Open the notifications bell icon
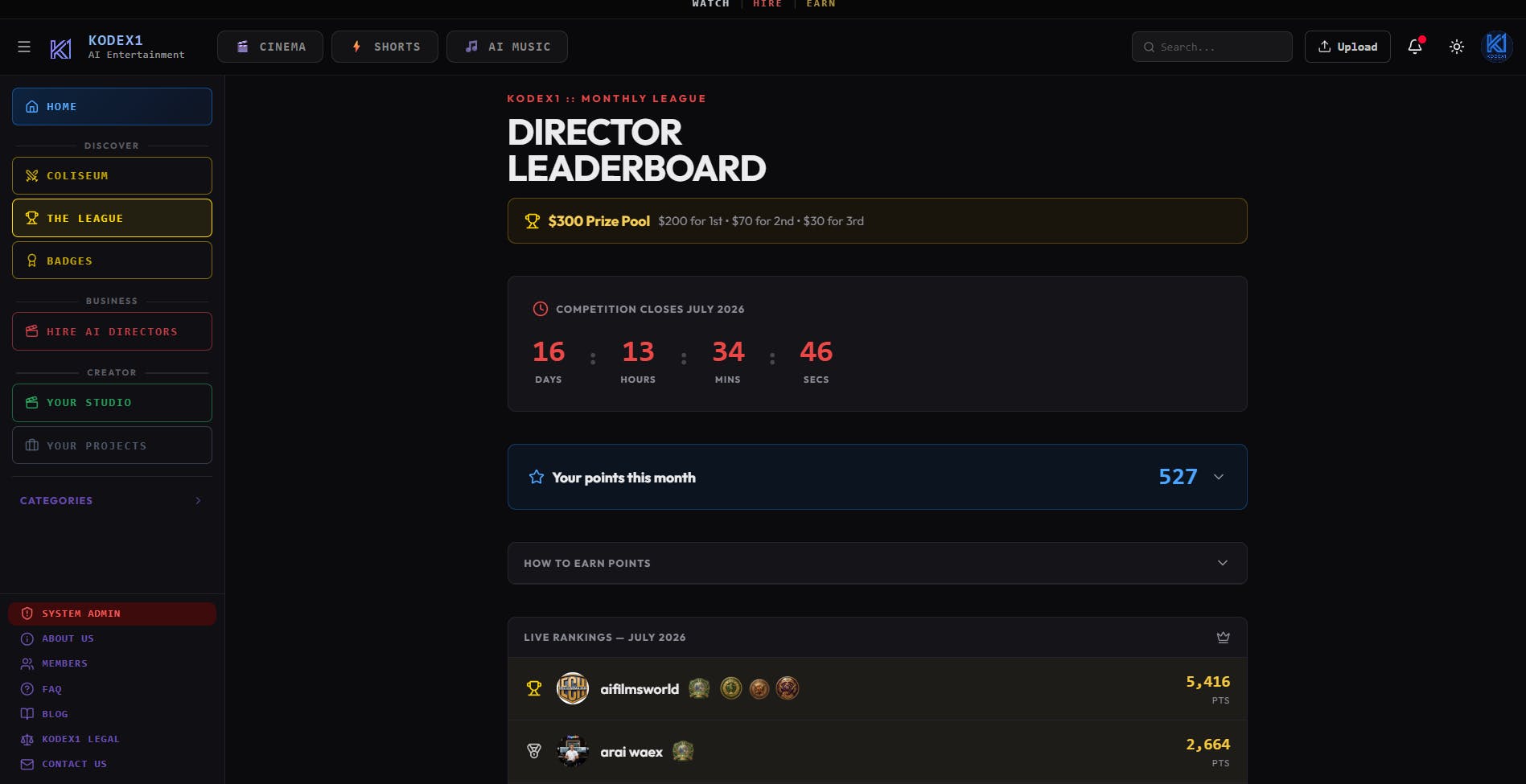Image resolution: width=1526 pixels, height=784 pixels. click(x=1415, y=47)
